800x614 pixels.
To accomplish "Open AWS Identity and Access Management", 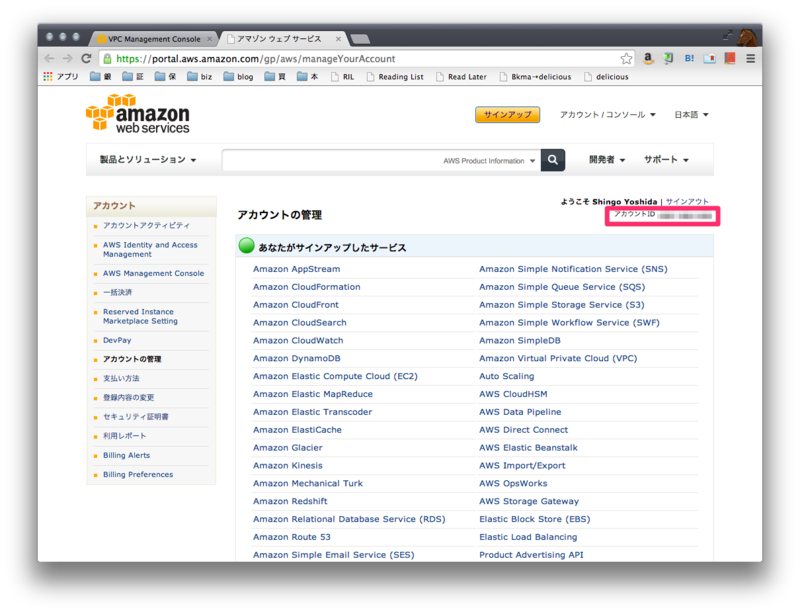I will [x=150, y=250].
